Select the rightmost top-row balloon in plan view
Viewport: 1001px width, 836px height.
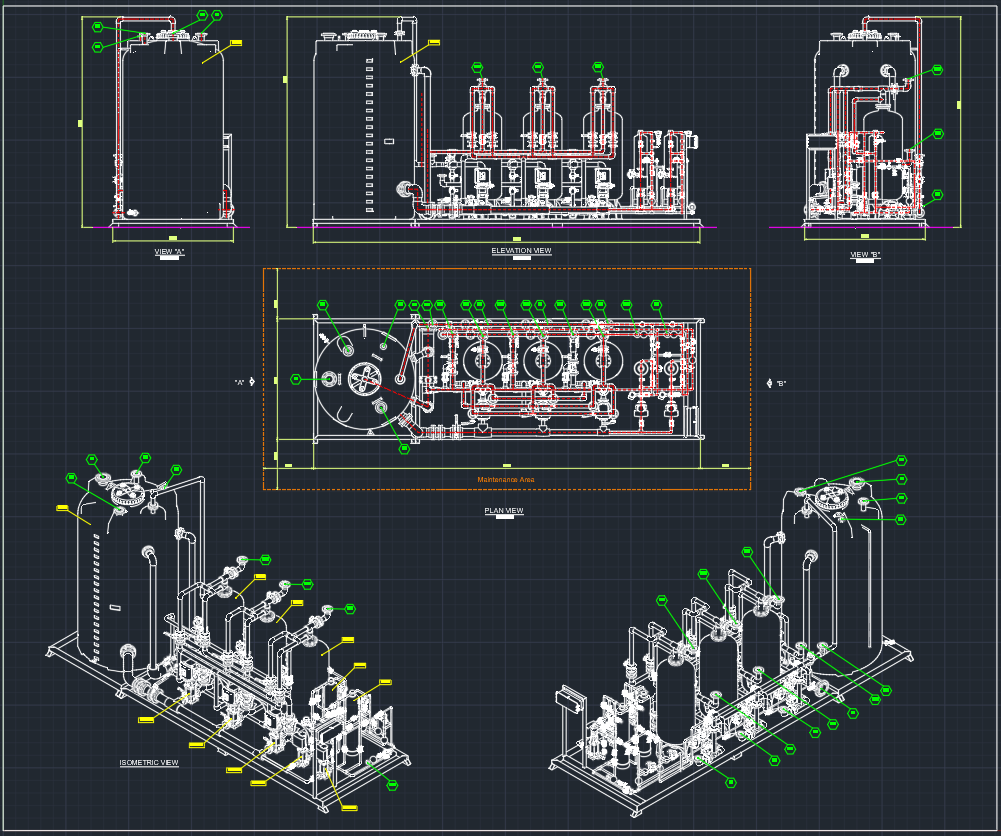657,305
